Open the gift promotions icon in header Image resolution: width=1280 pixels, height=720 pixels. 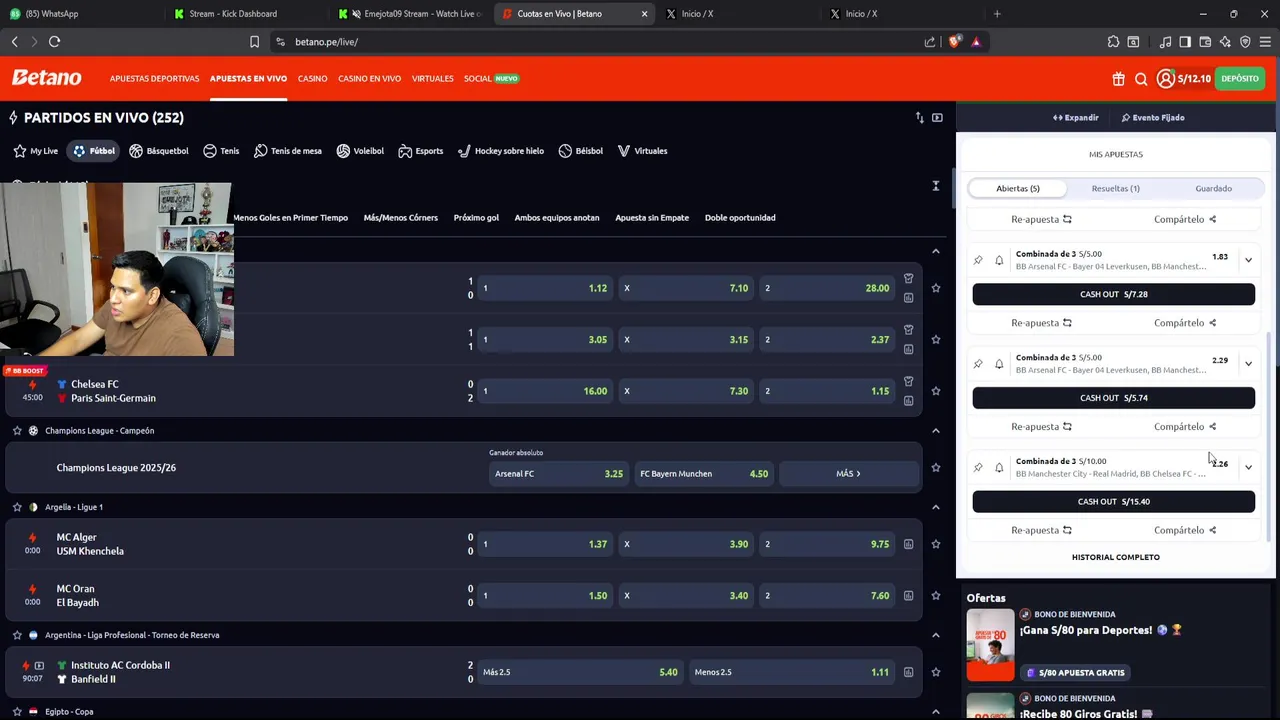1118,79
